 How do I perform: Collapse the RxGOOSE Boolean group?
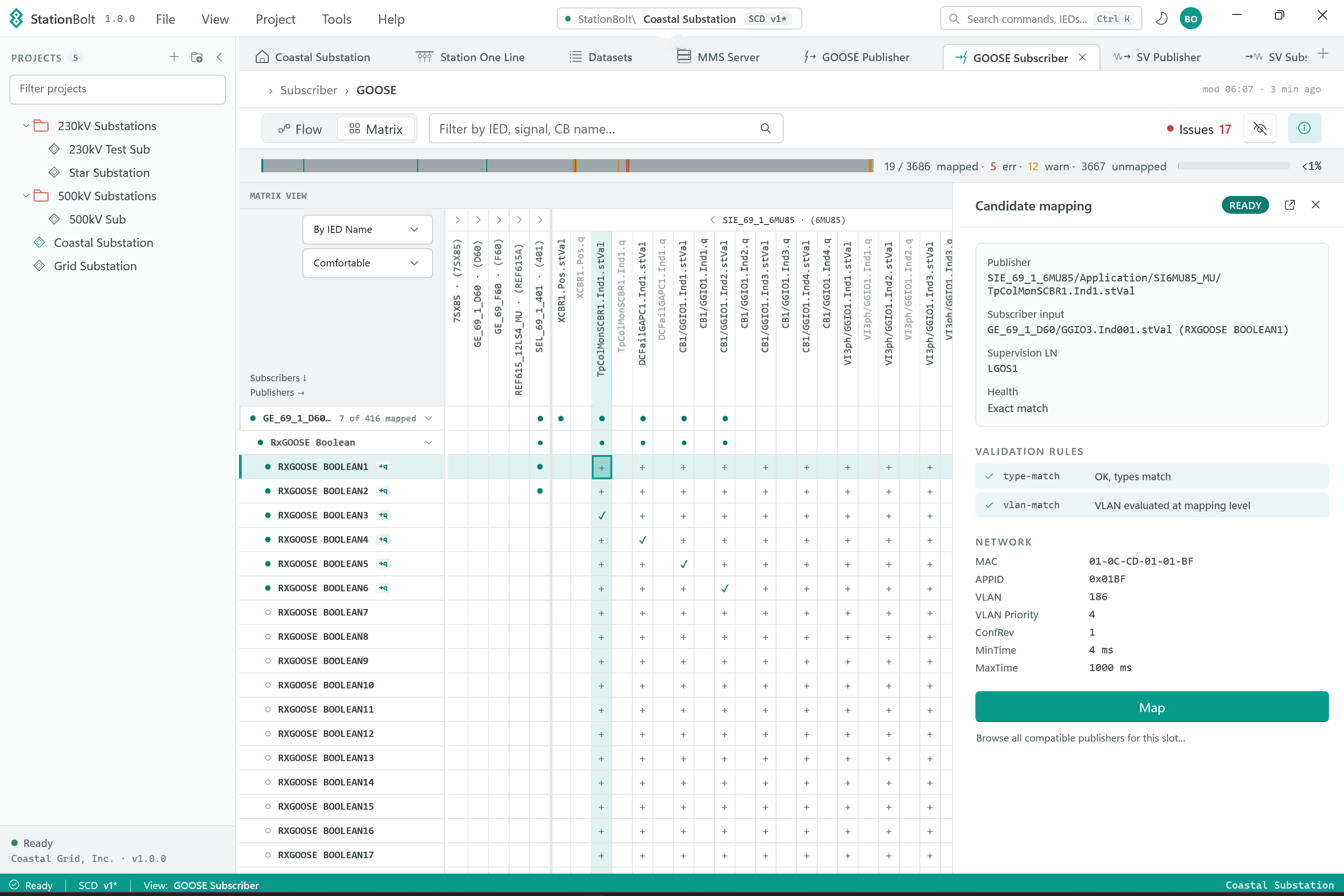click(x=428, y=443)
